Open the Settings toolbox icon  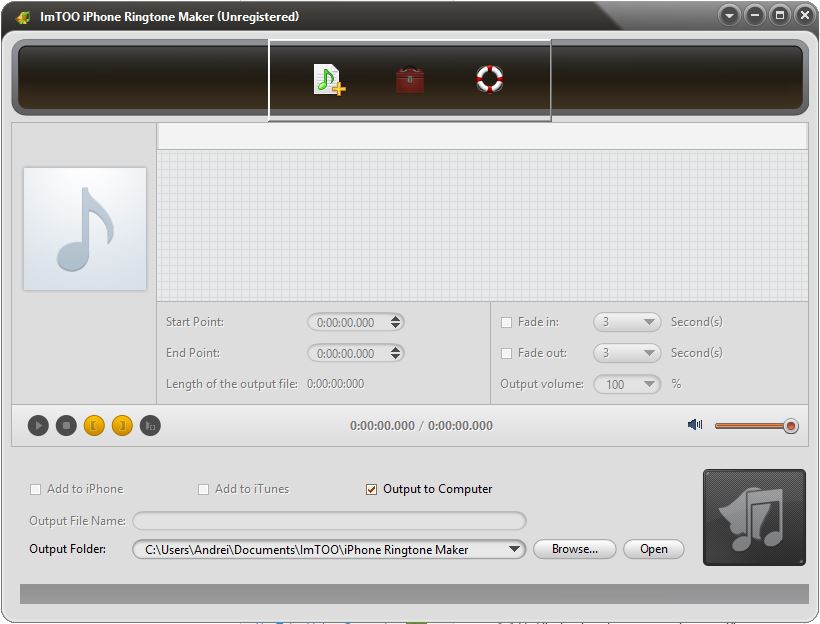point(410,80)
